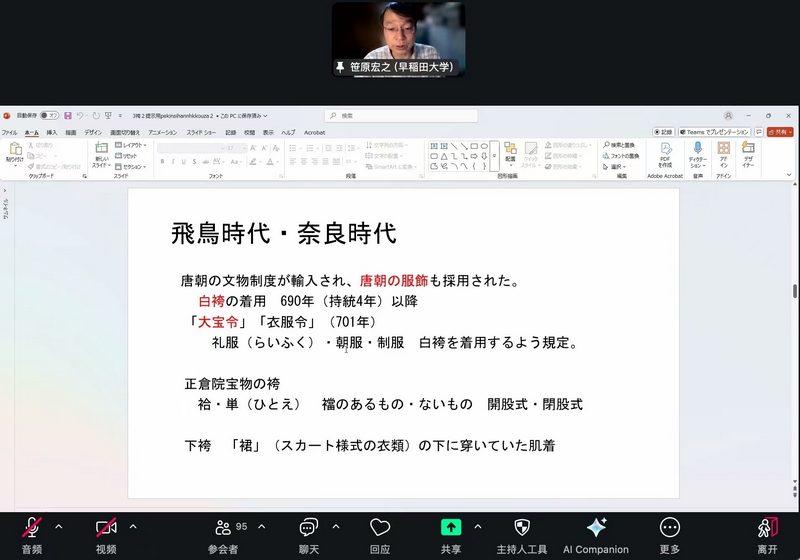This screenshot has width=800, height=560.
Task: Open the スライド ショー ribbon tab
Action: click(194, 132)
